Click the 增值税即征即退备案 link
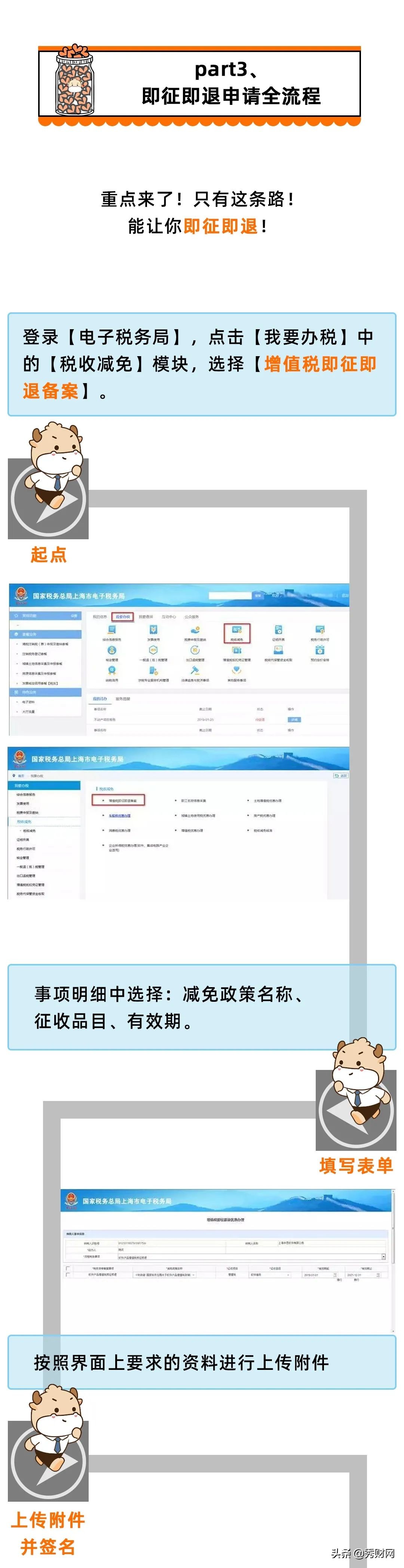The width and height of the screenshot is (404, 1568). tap(123, 800)
